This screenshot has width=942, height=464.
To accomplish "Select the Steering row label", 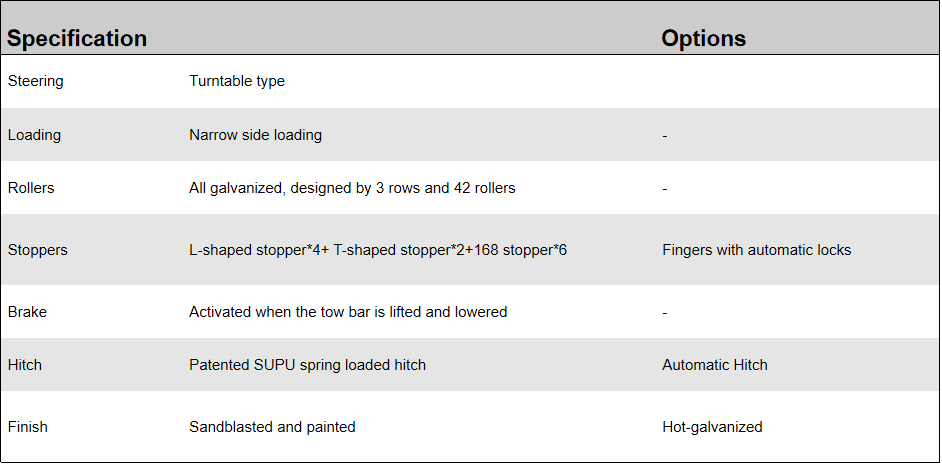I will (35, 81).
